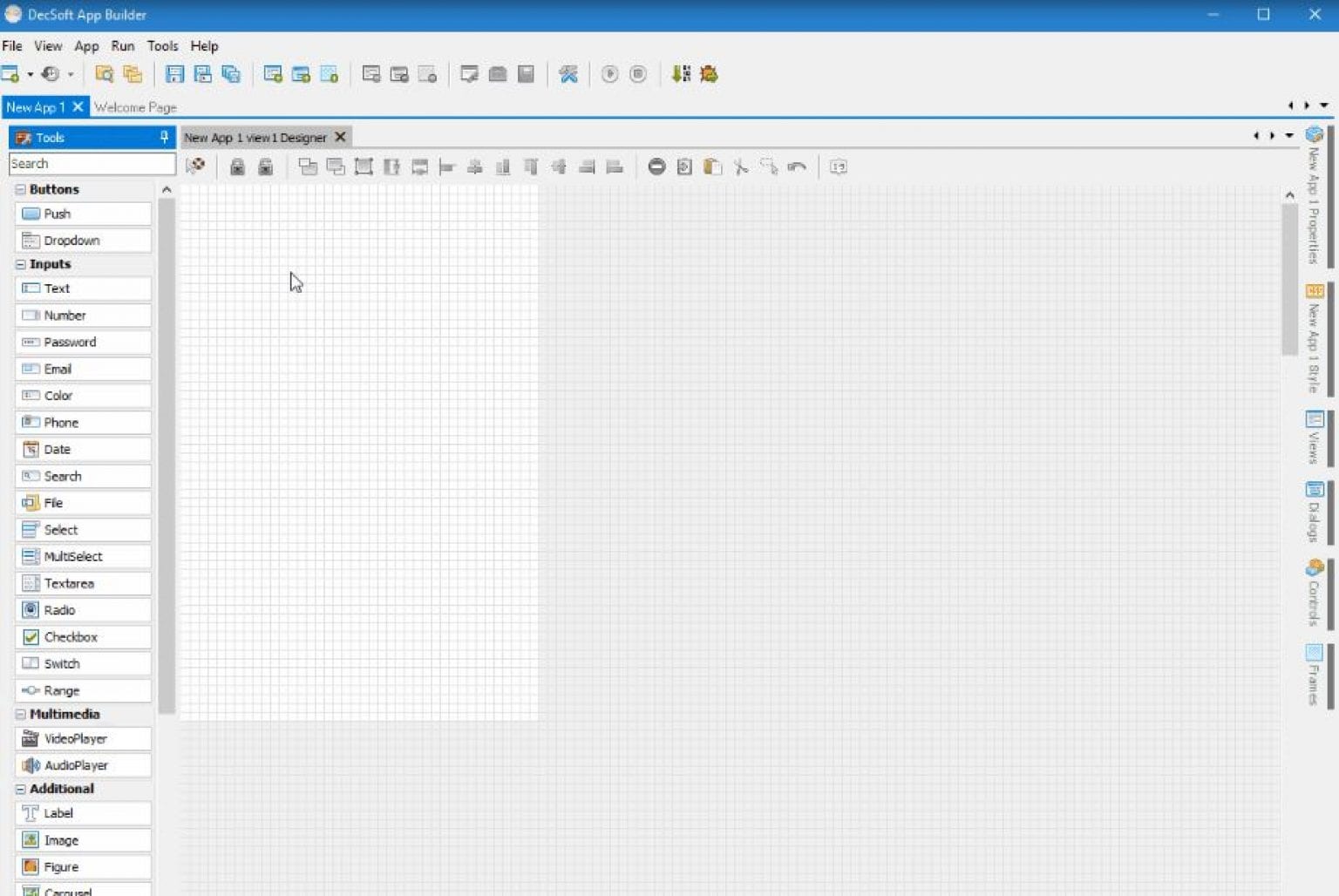Viewport: 1339px width, 896px height.
Task: Collapse the Buttons section in Tools panel
Action: tap(20, 189)
